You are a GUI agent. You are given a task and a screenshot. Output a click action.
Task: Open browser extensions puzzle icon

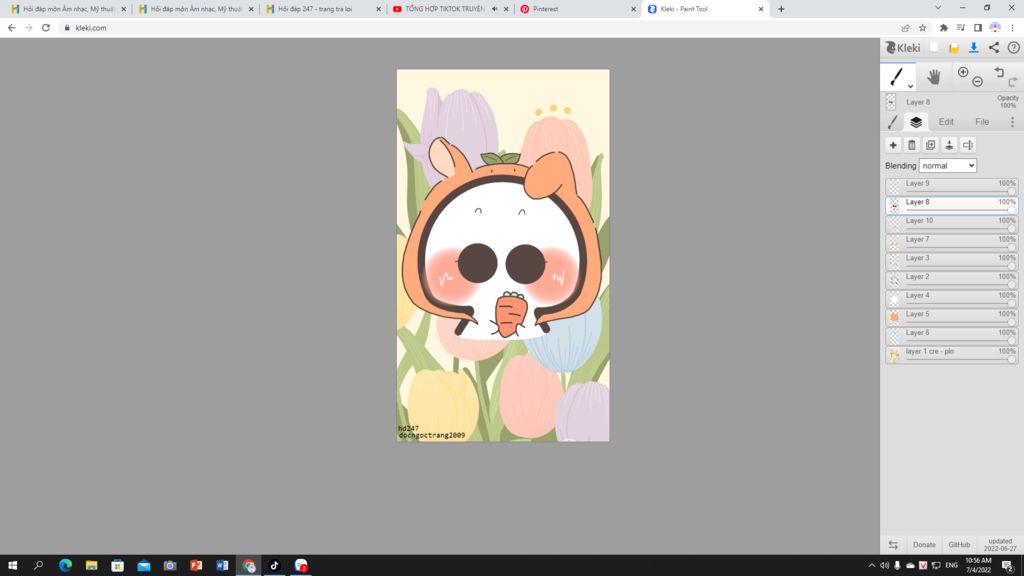coord(943,28)
